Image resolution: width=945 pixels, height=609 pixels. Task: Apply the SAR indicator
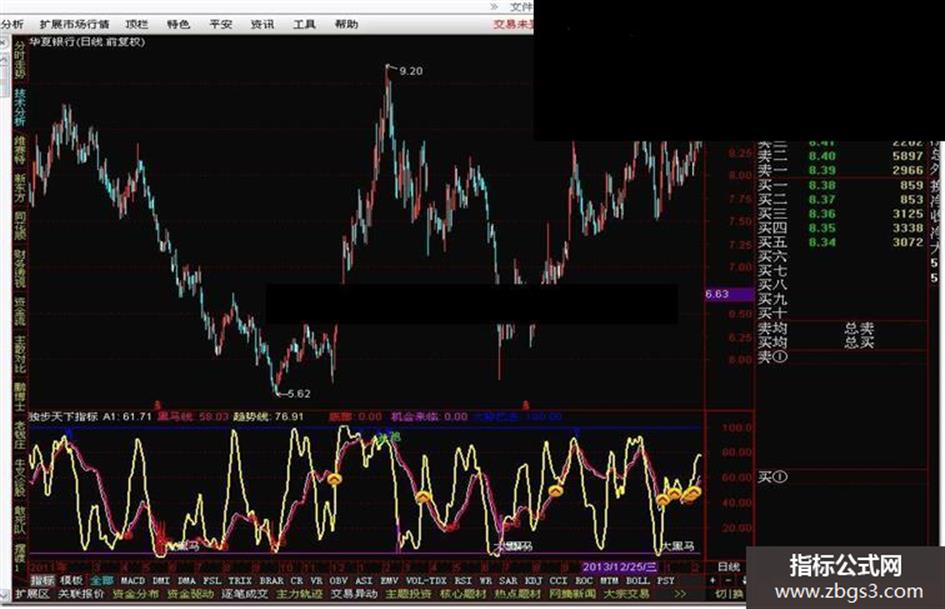pyautogui.click(x=509, y=581)
